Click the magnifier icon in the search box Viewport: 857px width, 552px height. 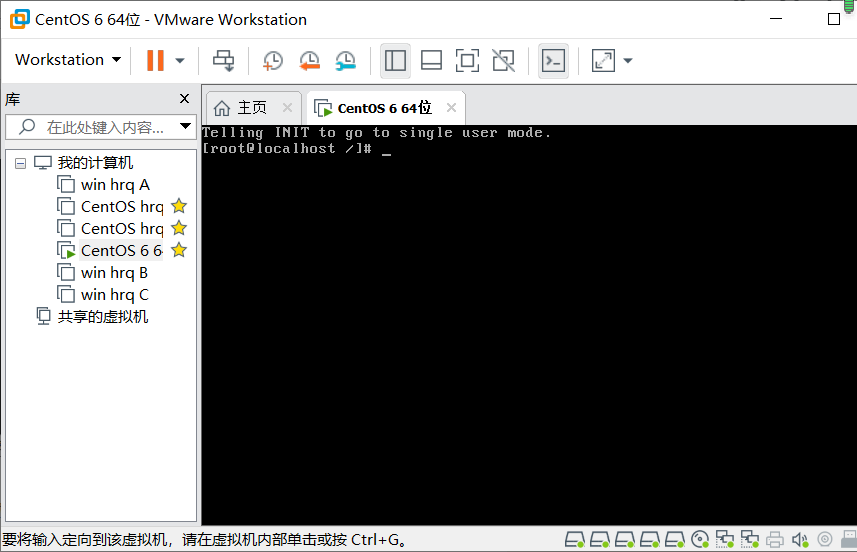tap(27, 127)
